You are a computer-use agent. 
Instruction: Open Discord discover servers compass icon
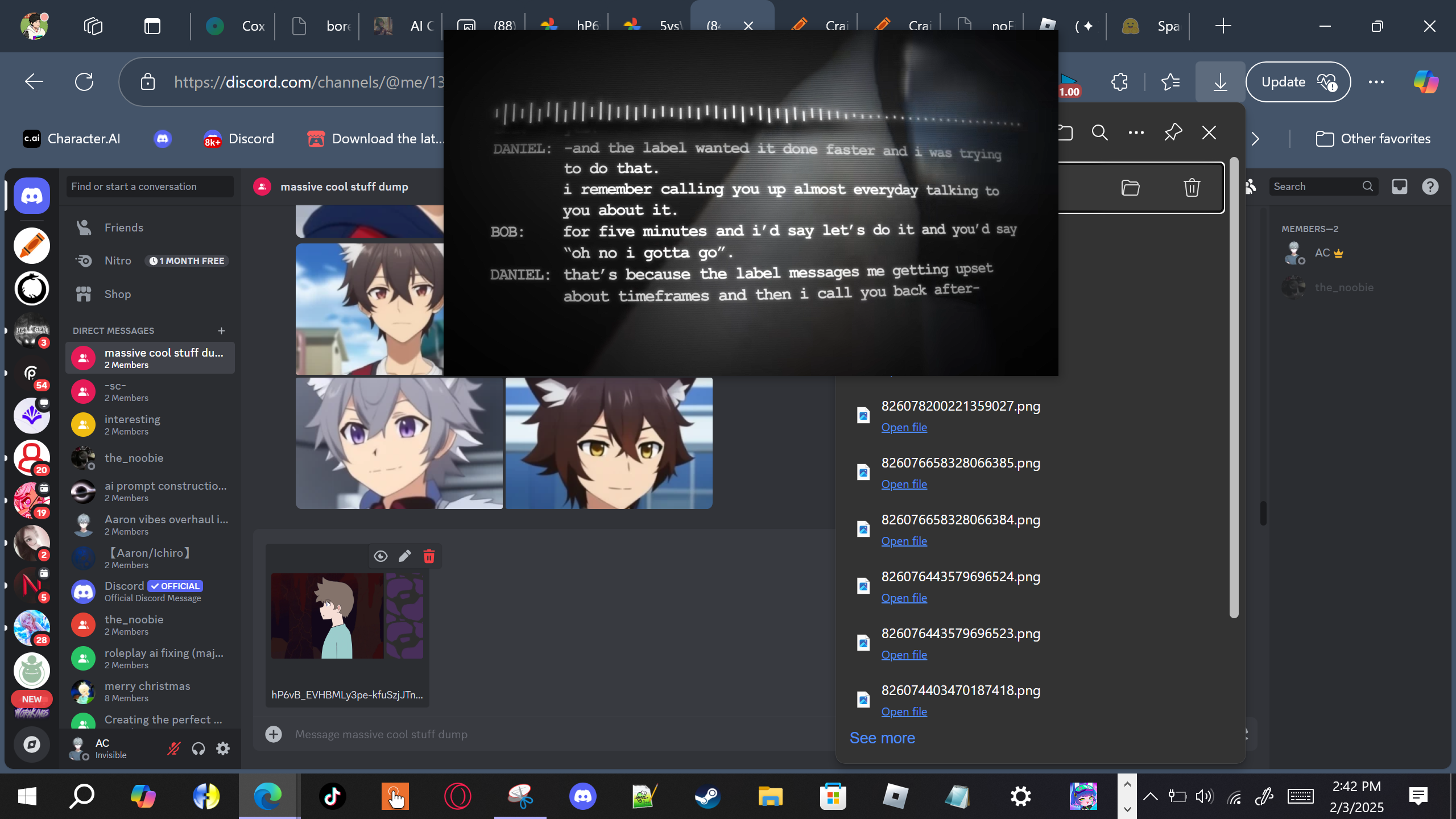(32, 744)
